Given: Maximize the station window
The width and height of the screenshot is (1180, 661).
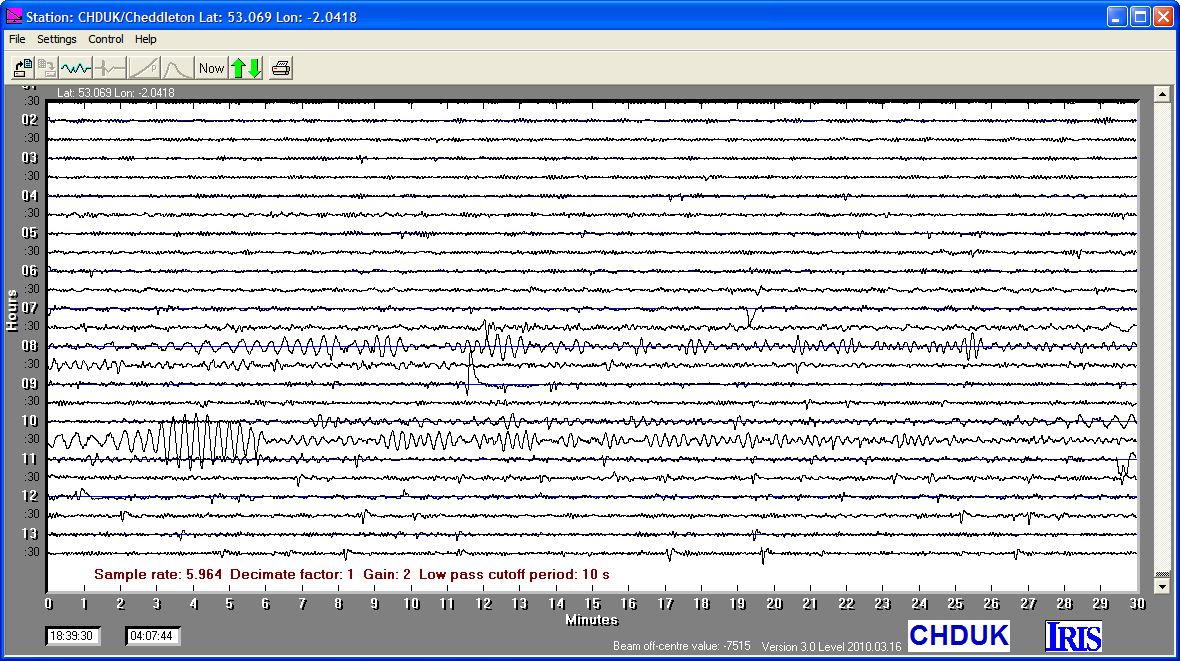Looking at the screenshot, I should tap(1140, 17).
